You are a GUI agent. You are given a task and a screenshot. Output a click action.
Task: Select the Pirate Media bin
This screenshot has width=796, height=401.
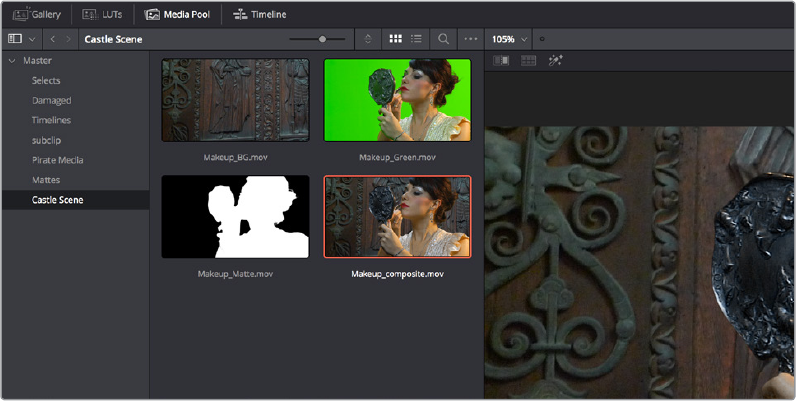(x=57, y=160)
